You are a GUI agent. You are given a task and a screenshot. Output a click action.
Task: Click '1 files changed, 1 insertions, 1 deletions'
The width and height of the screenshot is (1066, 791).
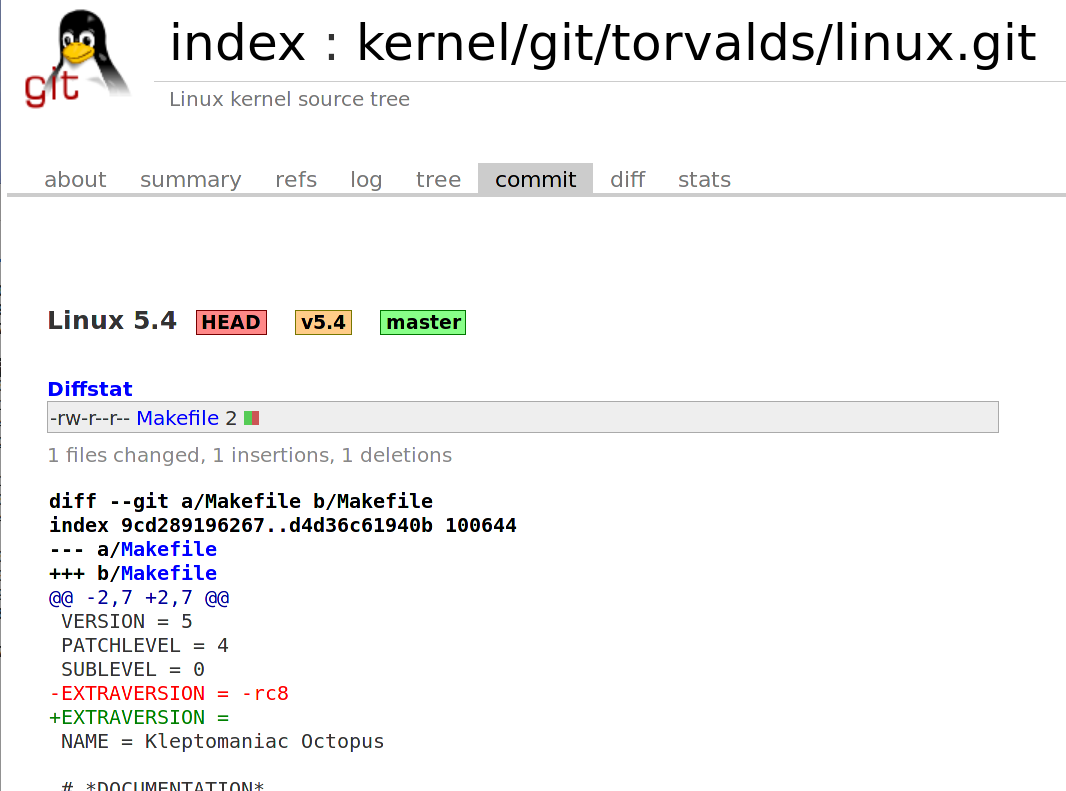tap(250, 455)
